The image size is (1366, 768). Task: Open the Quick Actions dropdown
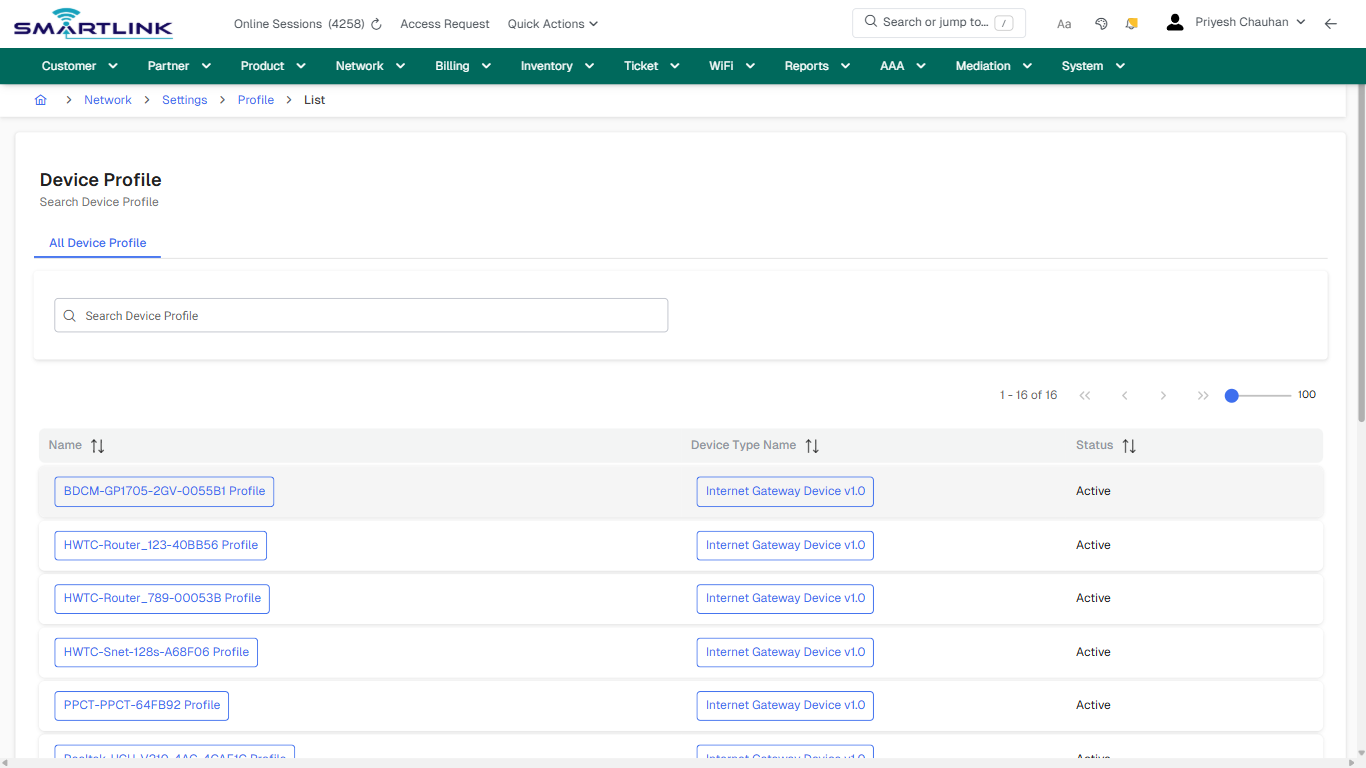(552, 23)
